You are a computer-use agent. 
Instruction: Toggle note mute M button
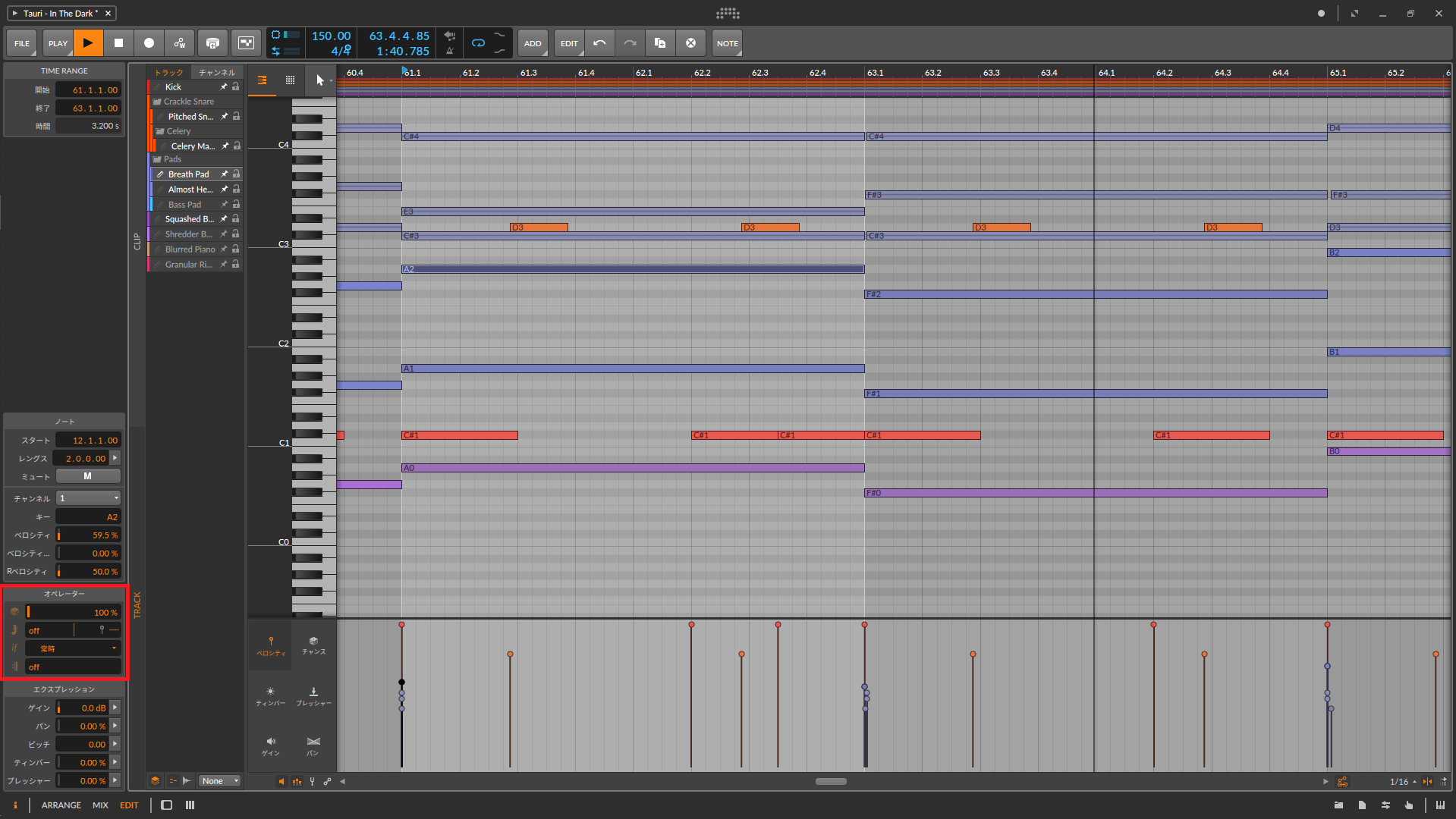tap(88, 476)
